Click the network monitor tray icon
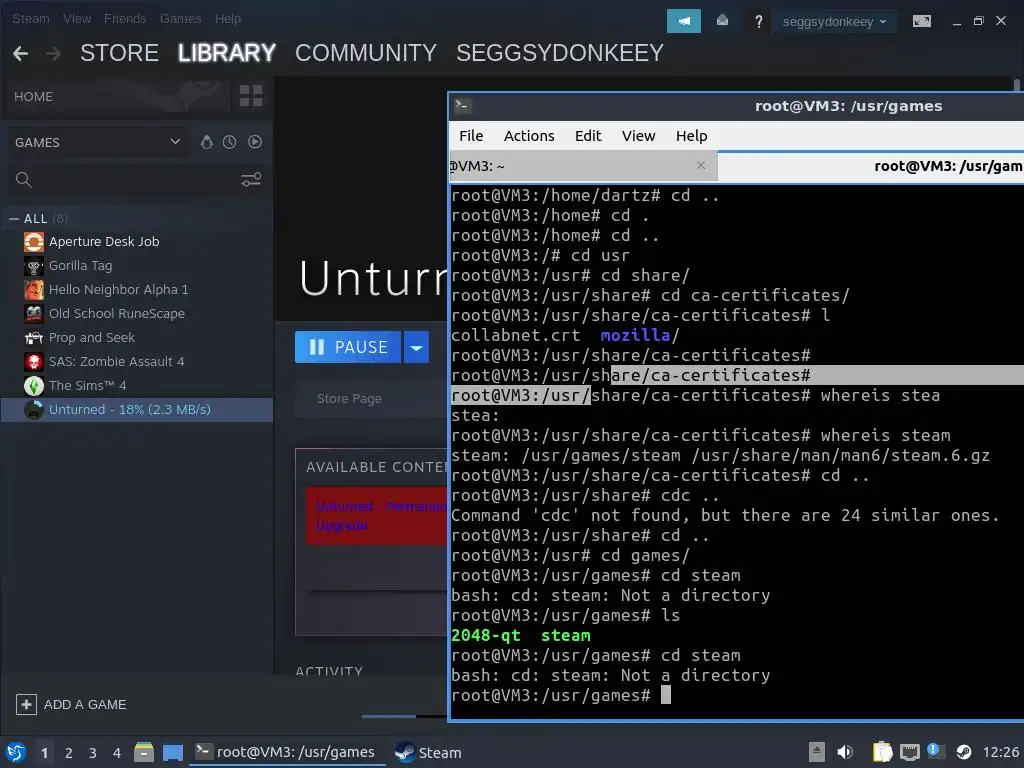This screenshot has height=768, width=1024. (909, 752)
